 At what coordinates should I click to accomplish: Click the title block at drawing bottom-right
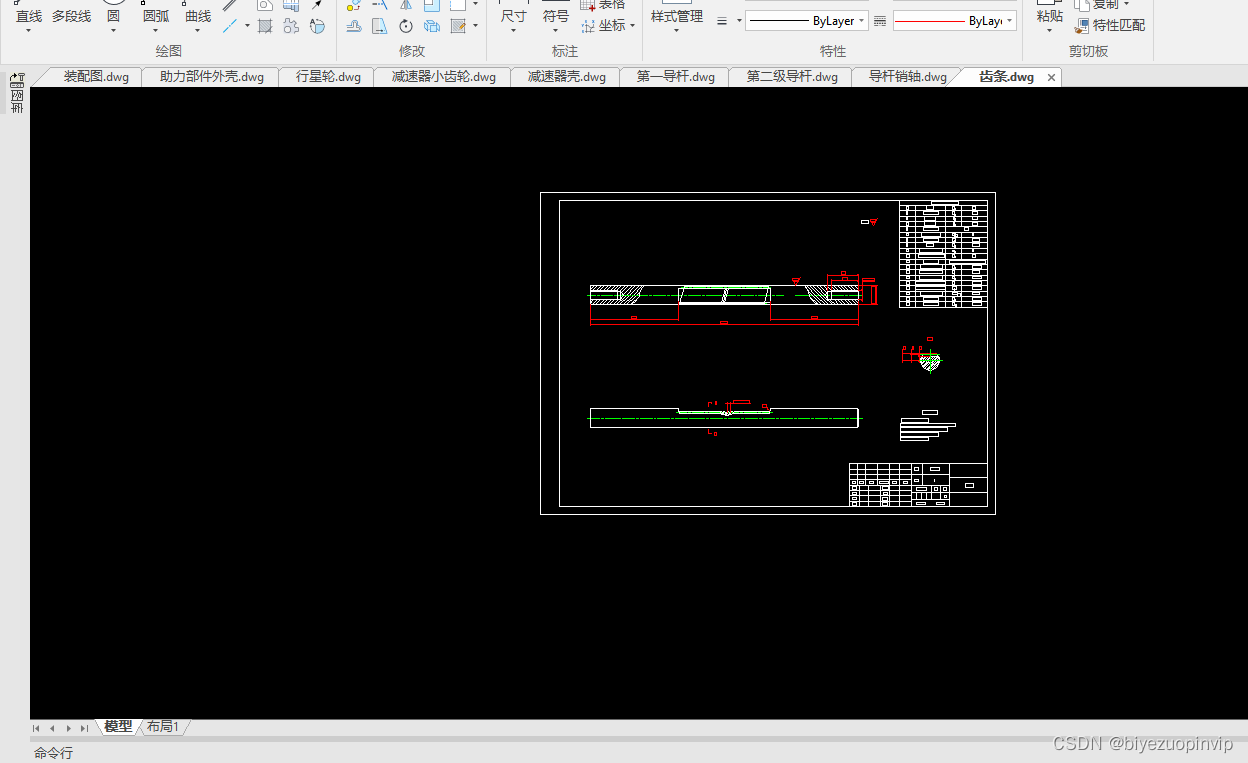click(x=918, y=484)
